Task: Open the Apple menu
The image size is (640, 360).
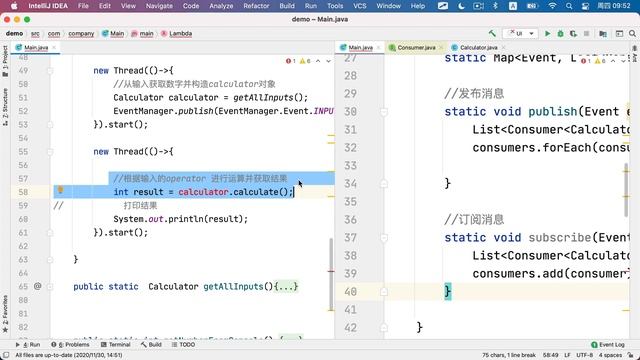Action: coord(14,6)
